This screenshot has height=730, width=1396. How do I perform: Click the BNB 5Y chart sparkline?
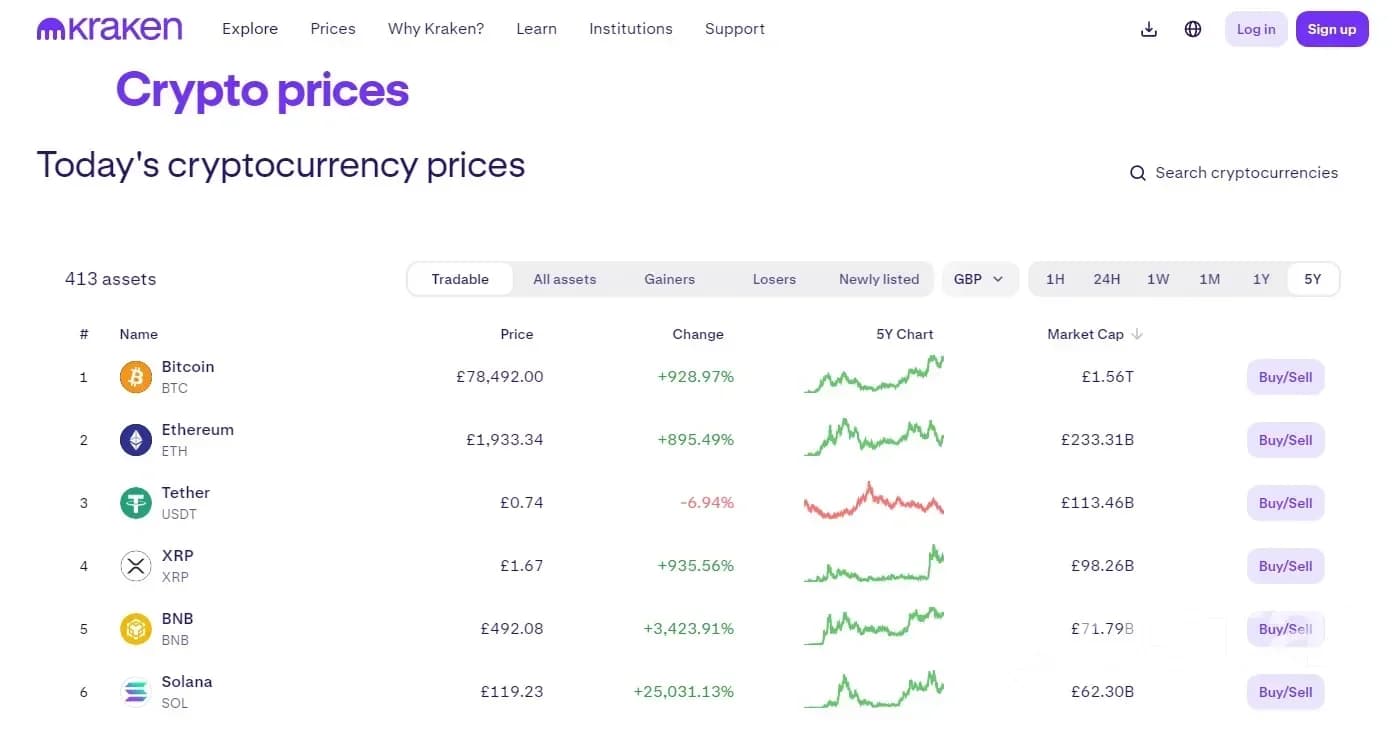pyautogui.click(x=874, y=627)
